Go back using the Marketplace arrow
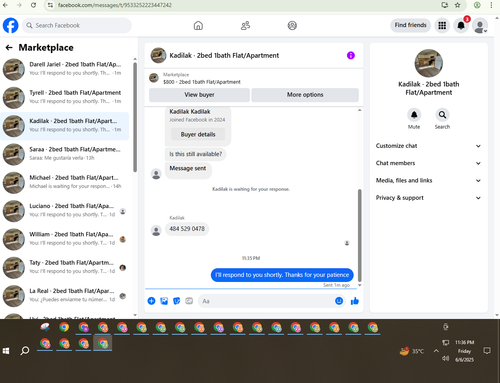The width and height of the screenshot is (500, 383). 9,48
